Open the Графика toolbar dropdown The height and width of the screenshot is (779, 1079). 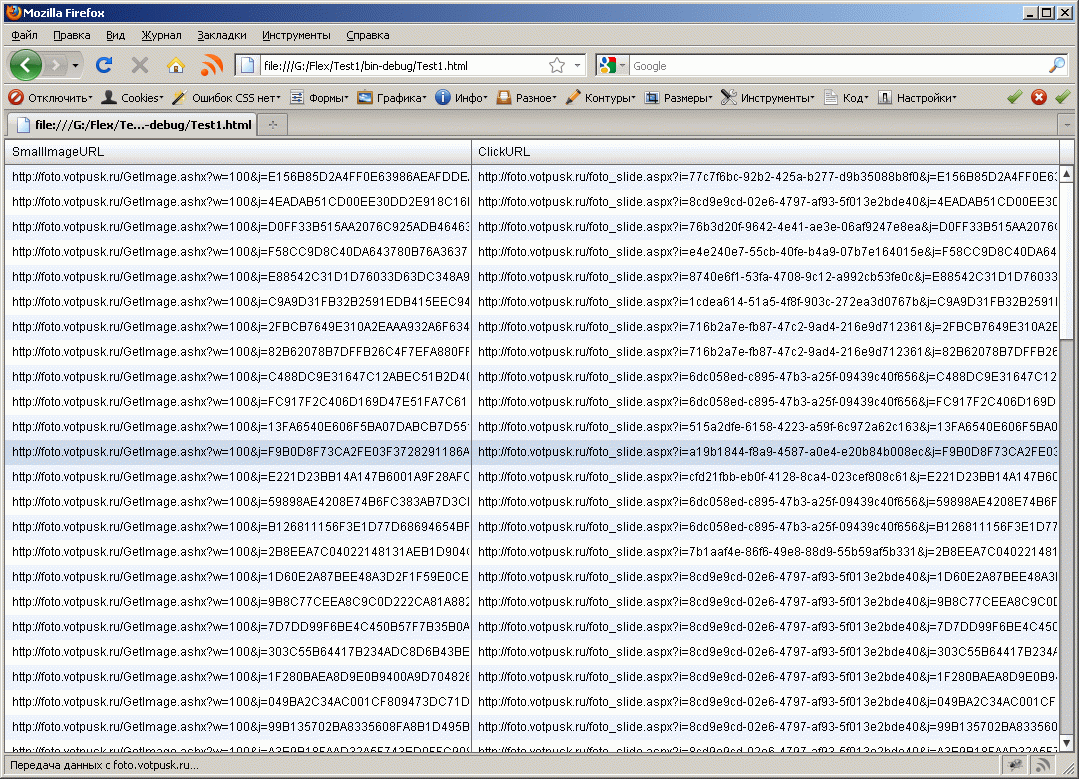point(392,98)
